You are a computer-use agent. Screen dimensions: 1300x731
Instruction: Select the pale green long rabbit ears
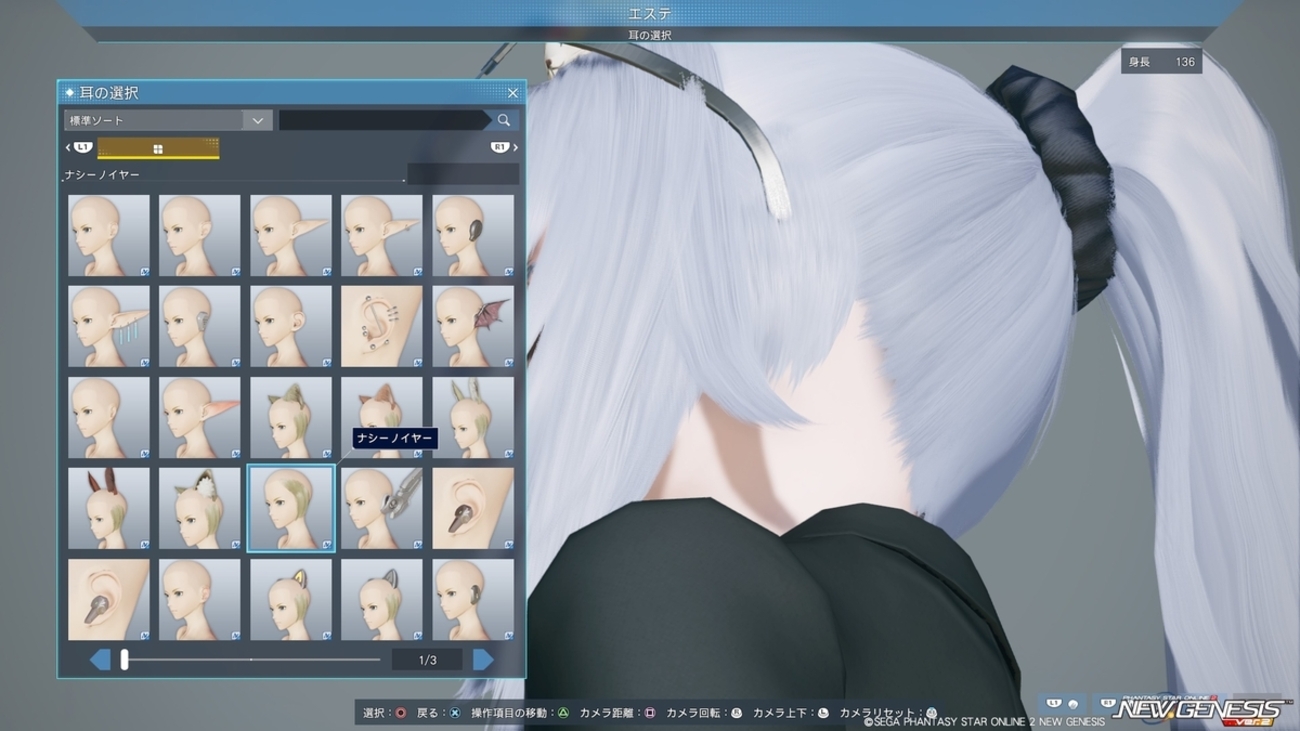tap(473, 418)
